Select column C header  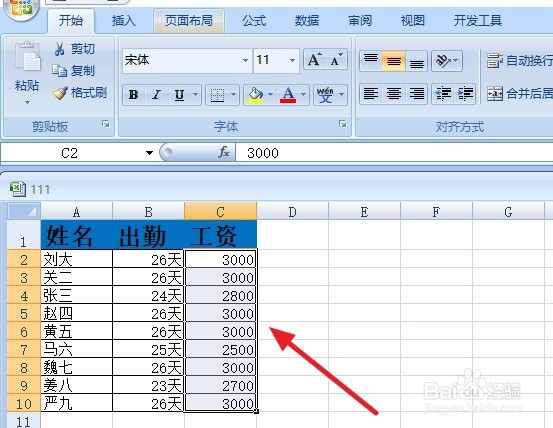tap(220, 212)
